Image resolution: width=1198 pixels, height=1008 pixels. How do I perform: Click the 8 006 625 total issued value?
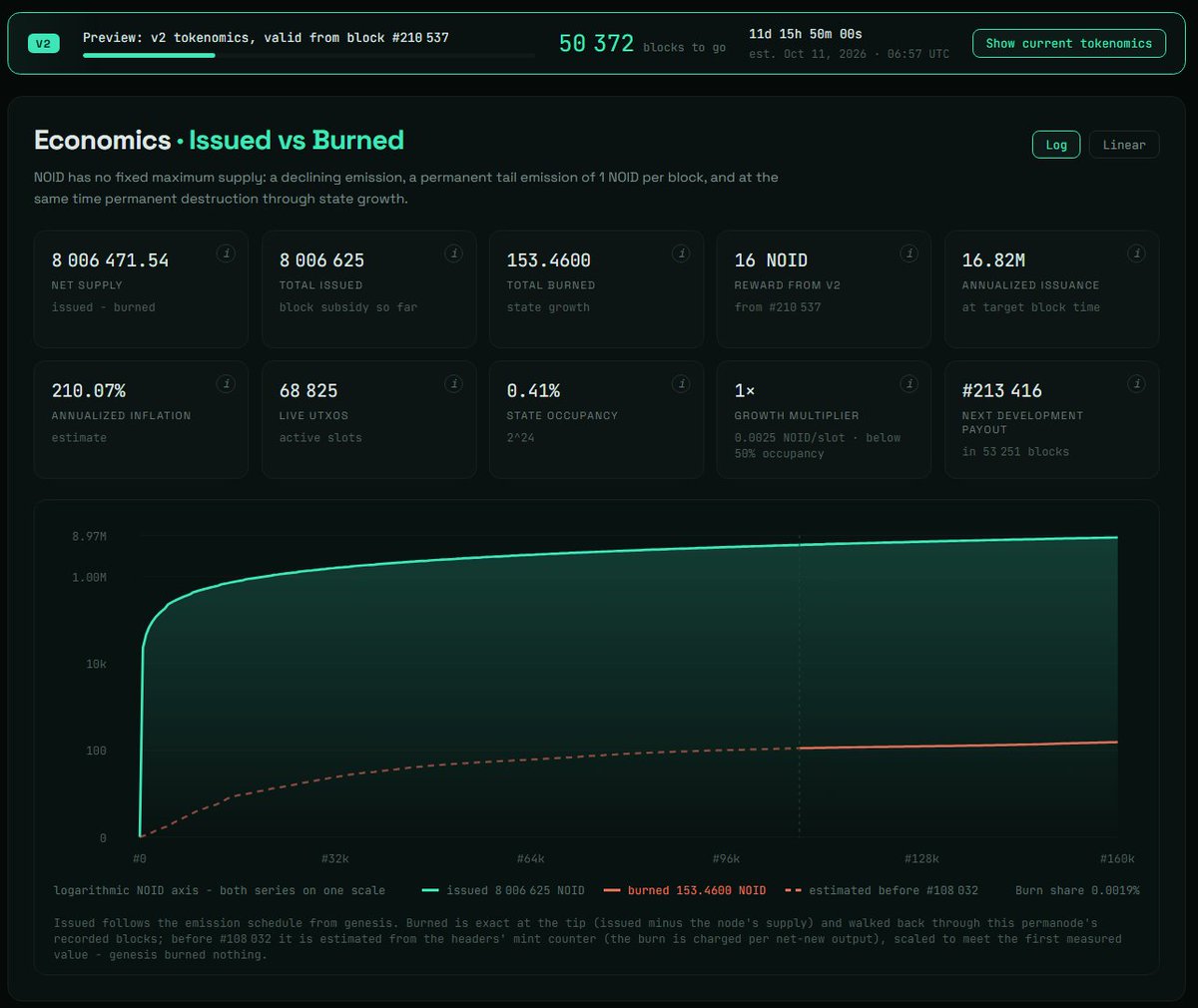click(321, 260)
